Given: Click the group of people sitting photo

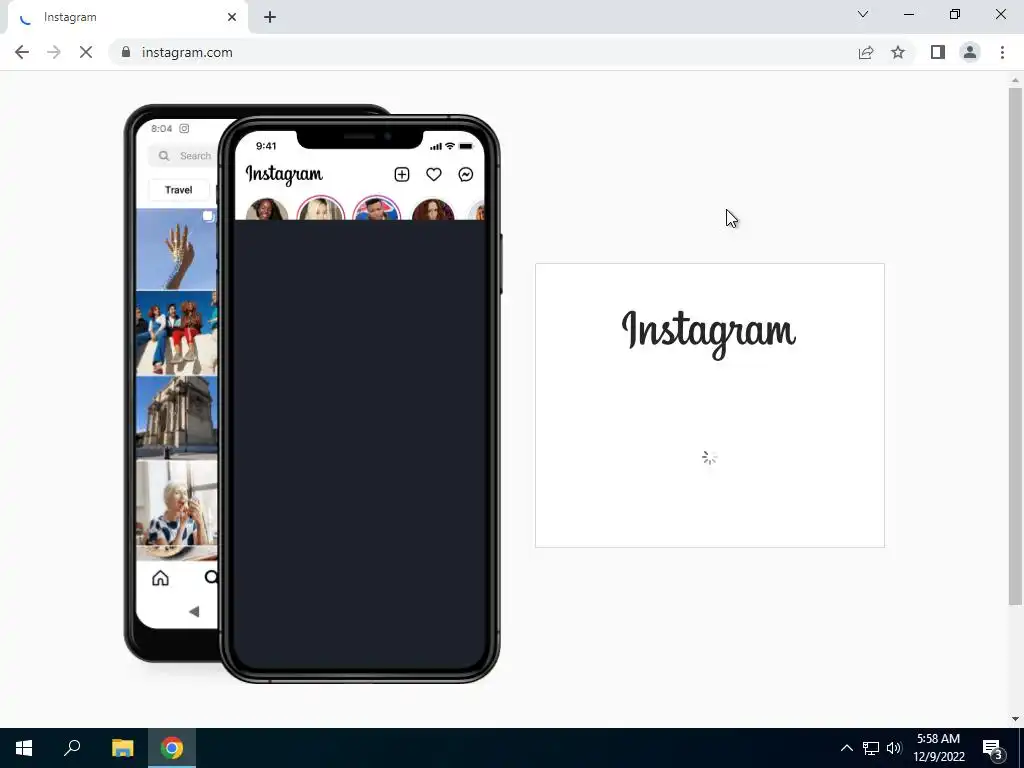Looking at the screenshot, I should (x=176, y=333).
